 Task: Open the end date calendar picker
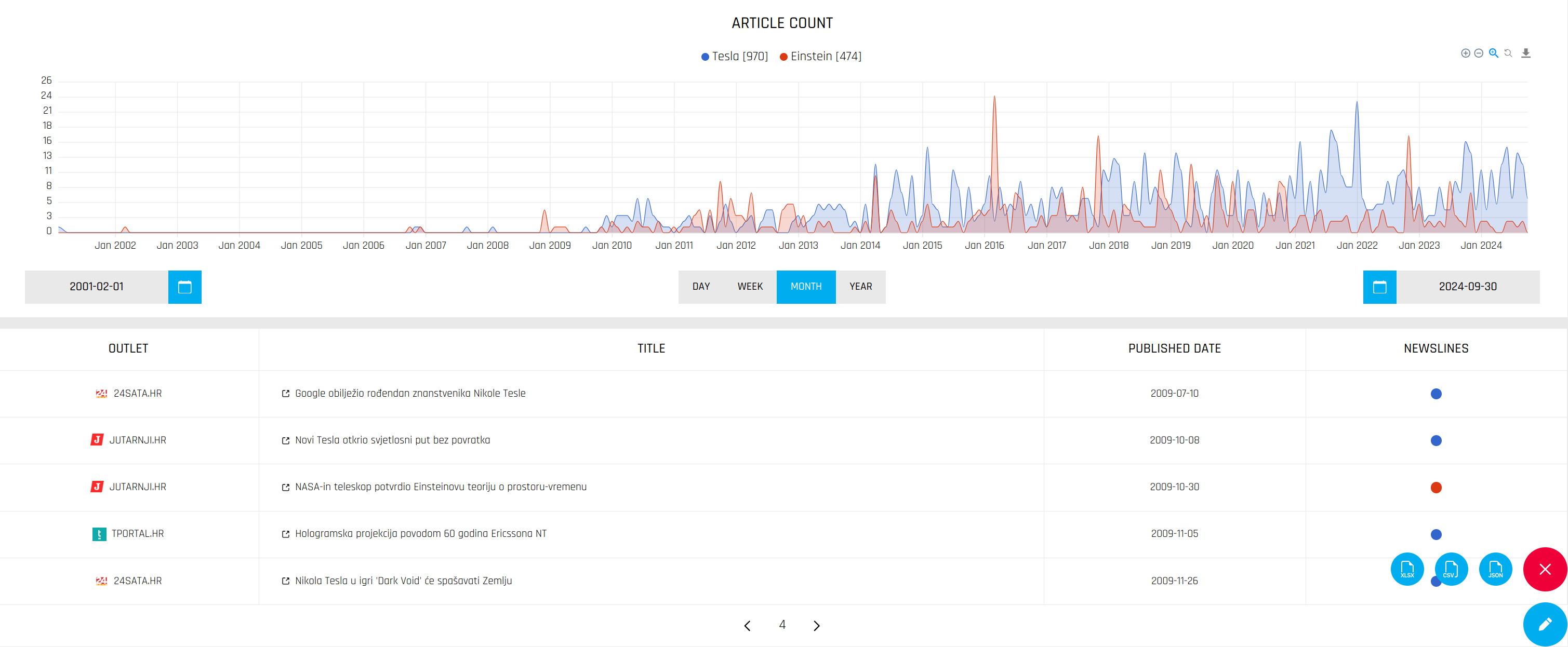(1379, 287)
